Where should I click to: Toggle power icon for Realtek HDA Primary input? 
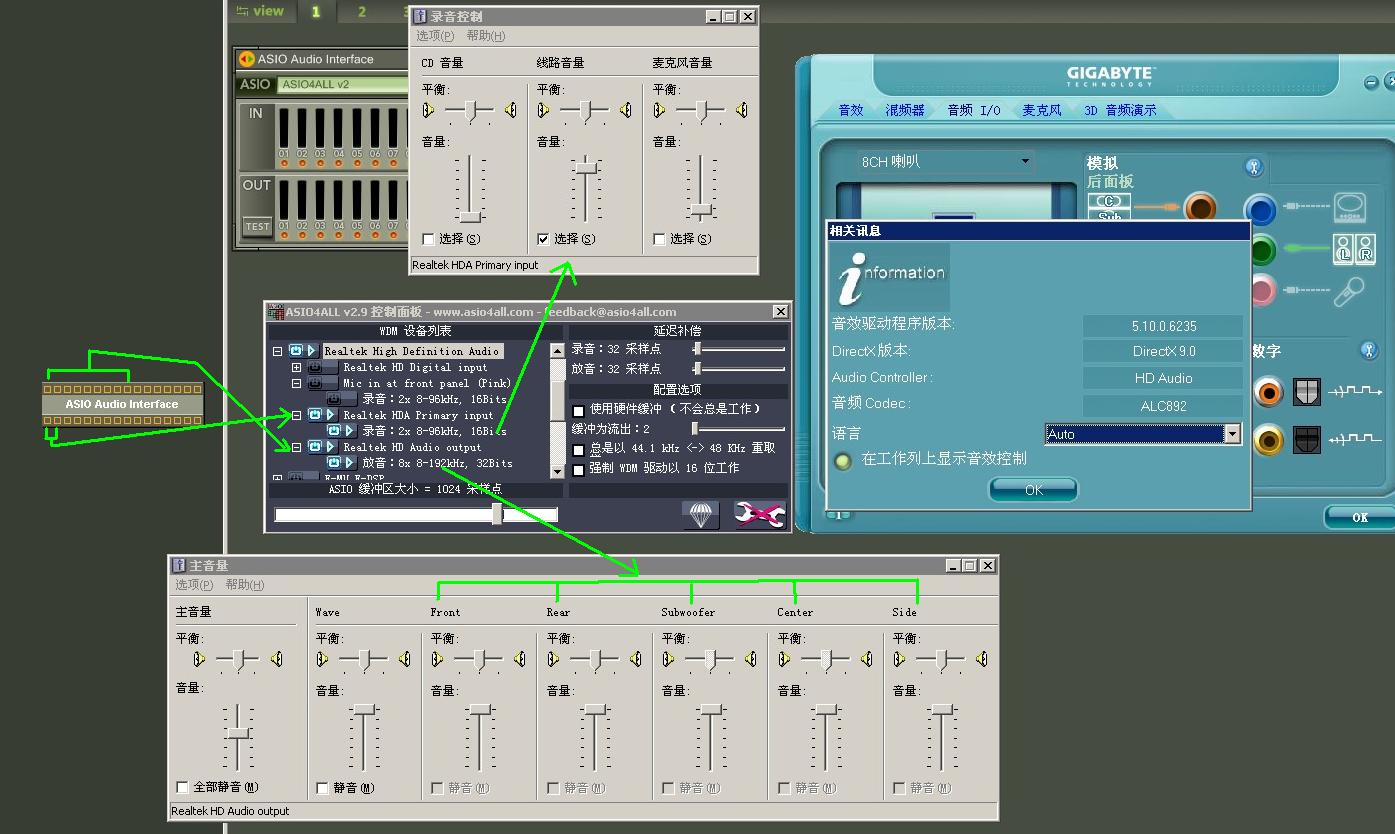(x=315, y=415)
